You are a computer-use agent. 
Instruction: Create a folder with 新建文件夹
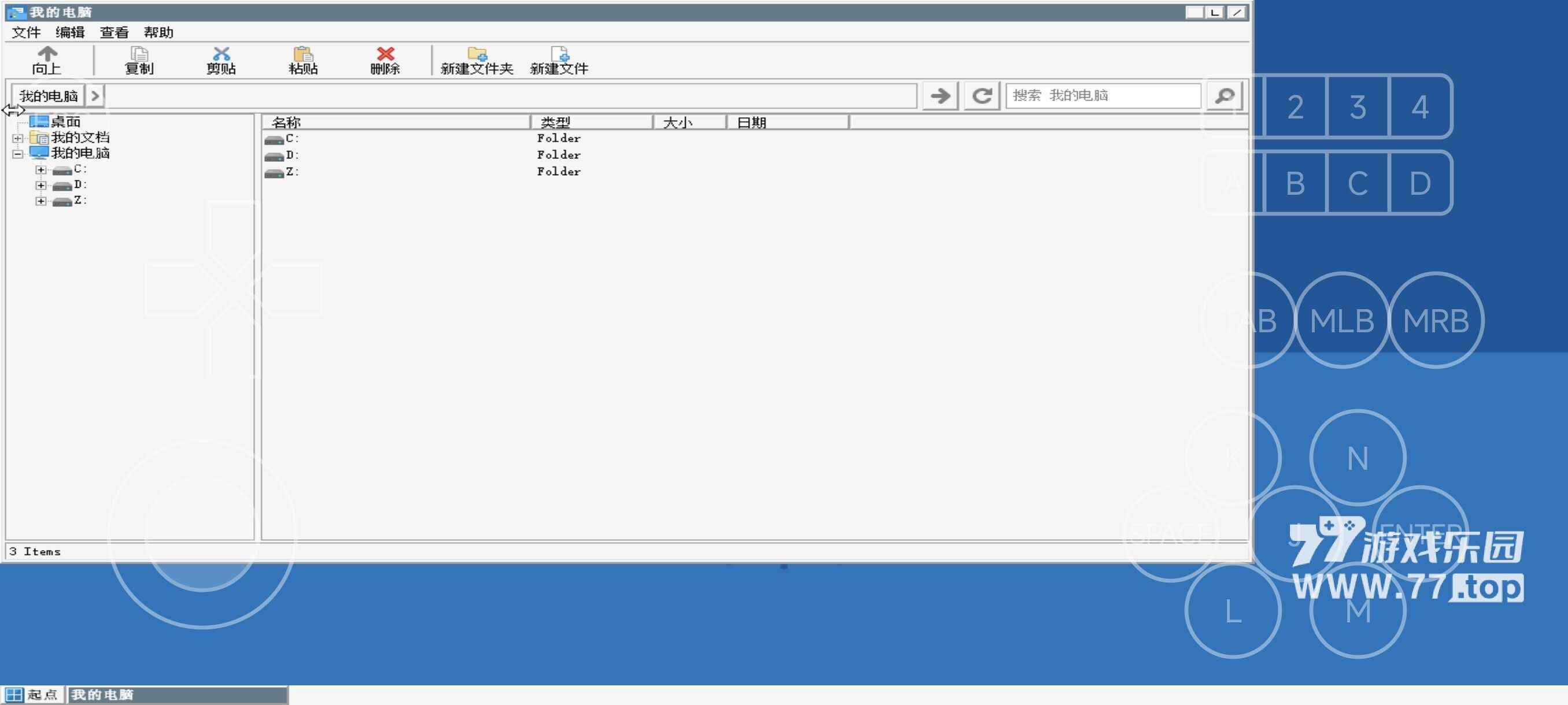pos(476,60)
